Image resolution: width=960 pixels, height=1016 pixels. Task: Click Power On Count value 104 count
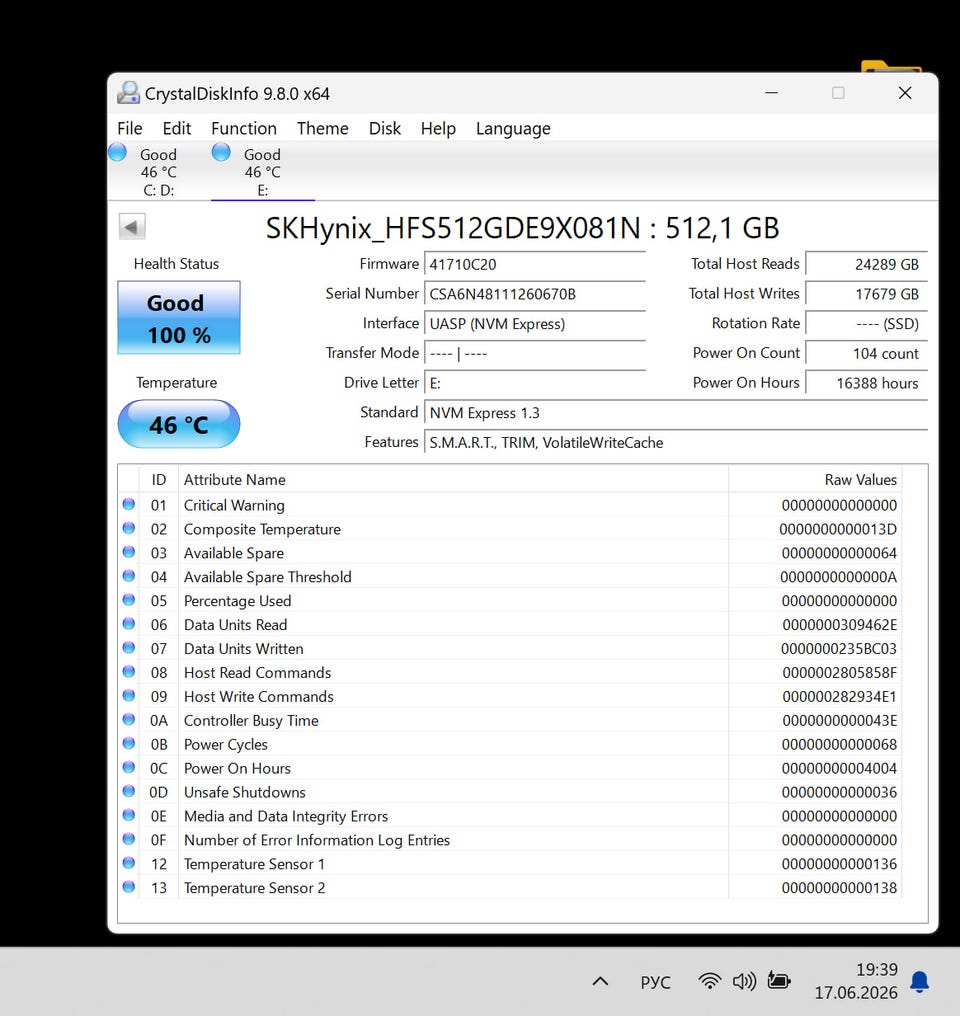[x=867, y=354]
